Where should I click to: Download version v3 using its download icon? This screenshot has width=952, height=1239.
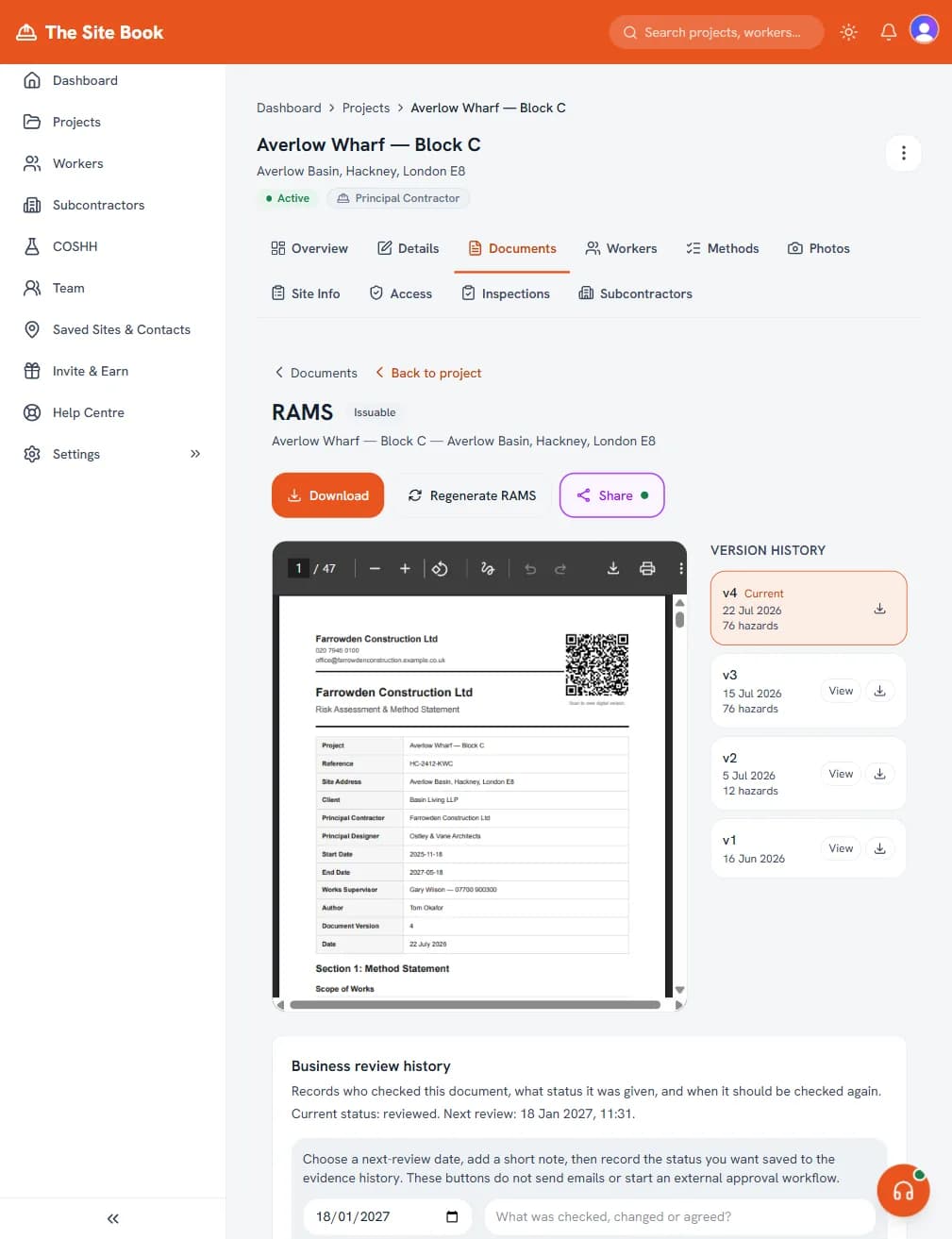(879, 691)
